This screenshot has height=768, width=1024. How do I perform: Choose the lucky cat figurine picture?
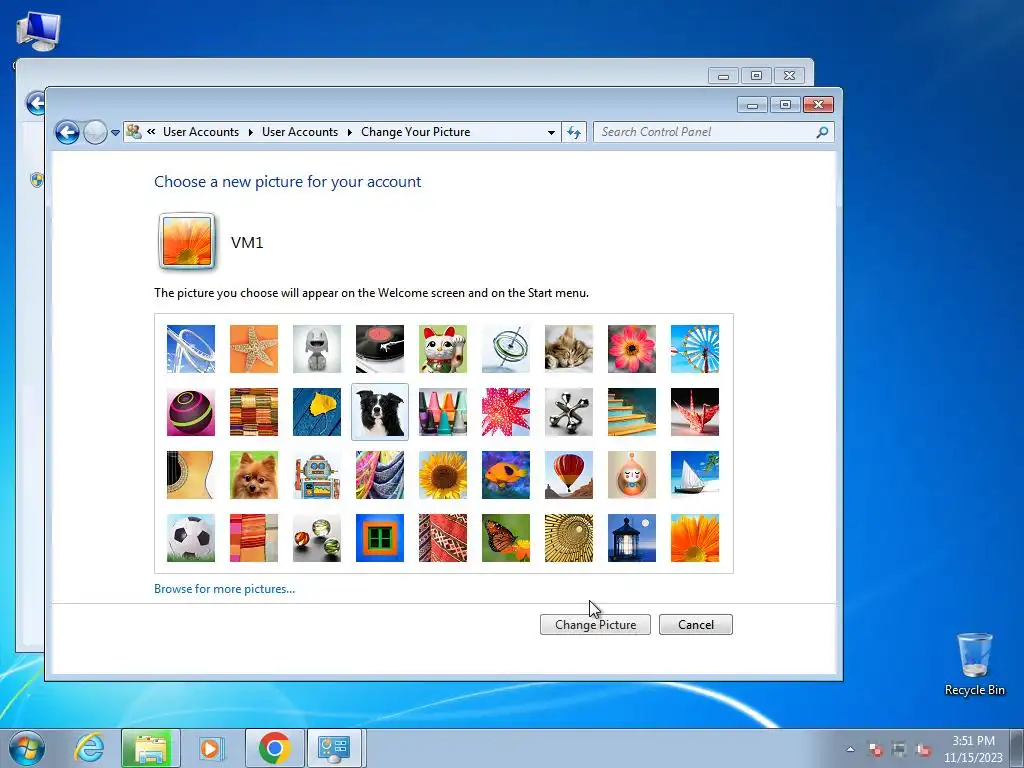click(x=443, y=349)
